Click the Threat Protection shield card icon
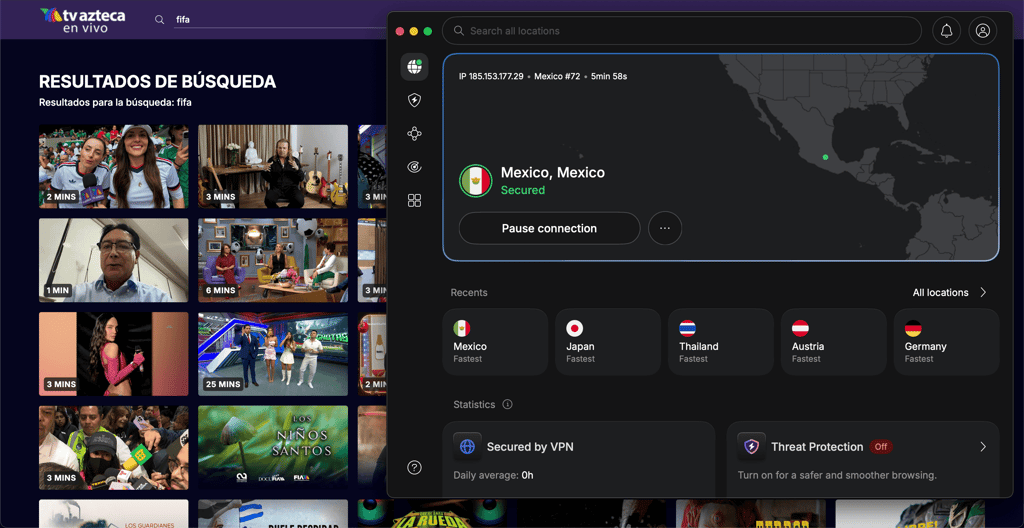 (x=751, y=447)
